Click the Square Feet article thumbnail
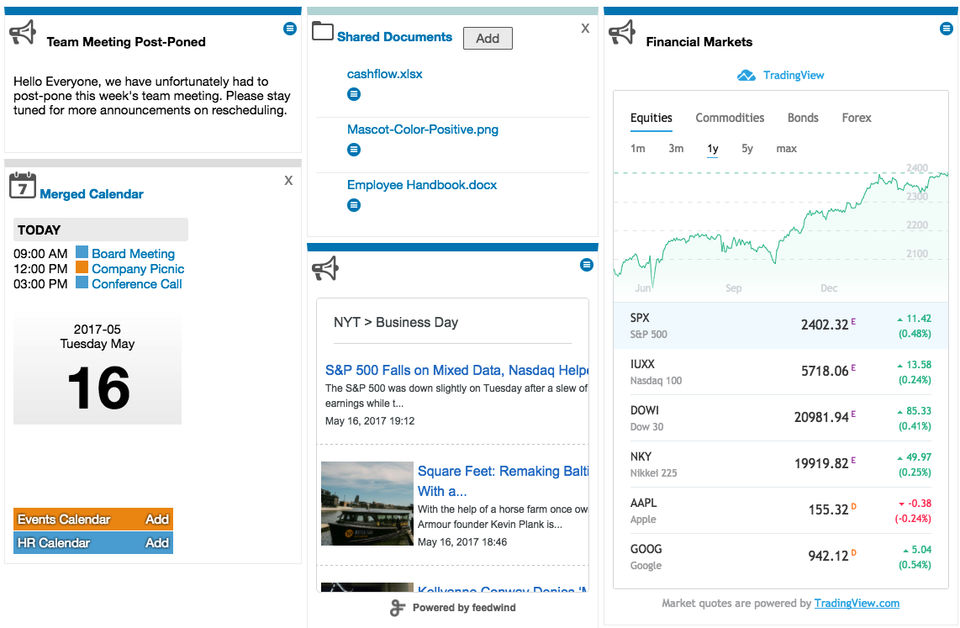Viewport: 960px width, 628px height. click(x=367, y=503)
